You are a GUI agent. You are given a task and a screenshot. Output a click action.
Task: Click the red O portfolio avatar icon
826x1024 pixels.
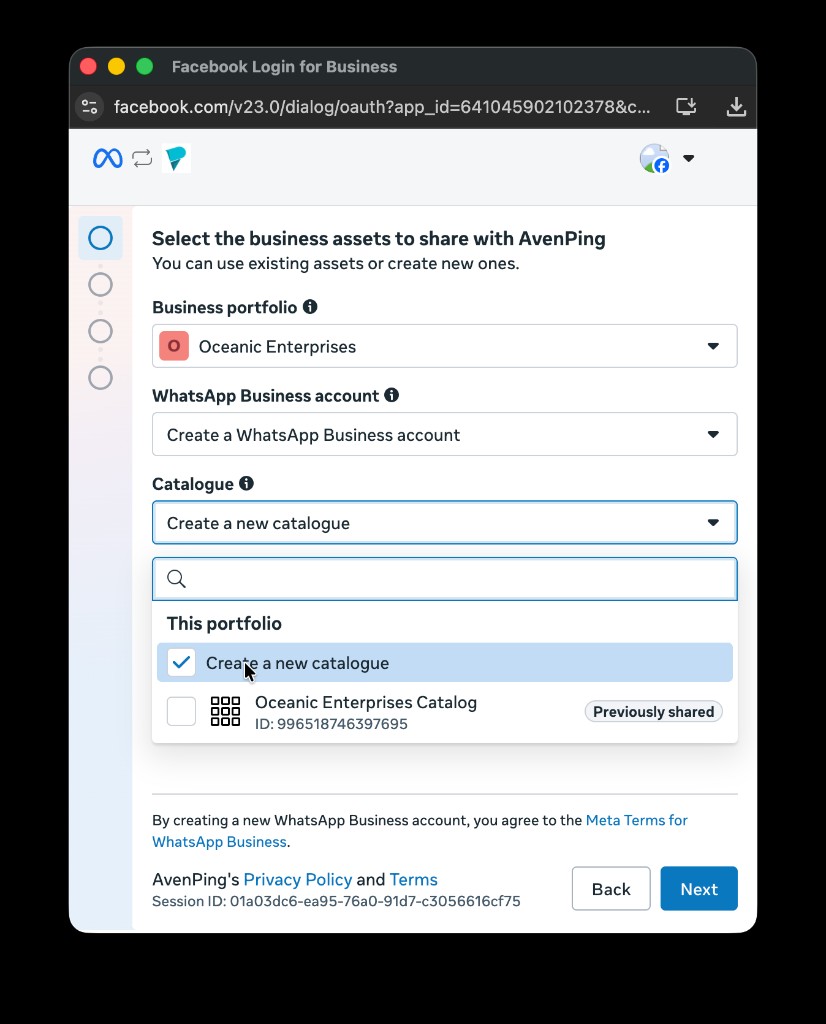point(174,346)
